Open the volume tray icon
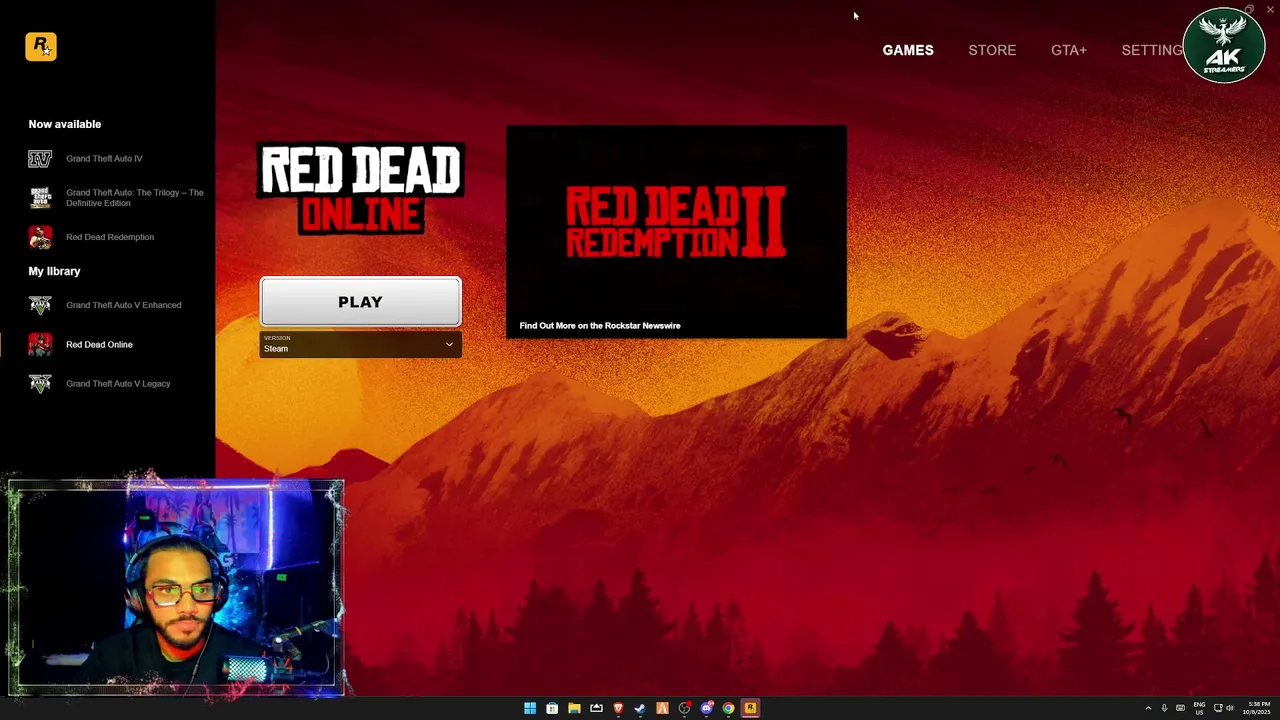 1229,708
